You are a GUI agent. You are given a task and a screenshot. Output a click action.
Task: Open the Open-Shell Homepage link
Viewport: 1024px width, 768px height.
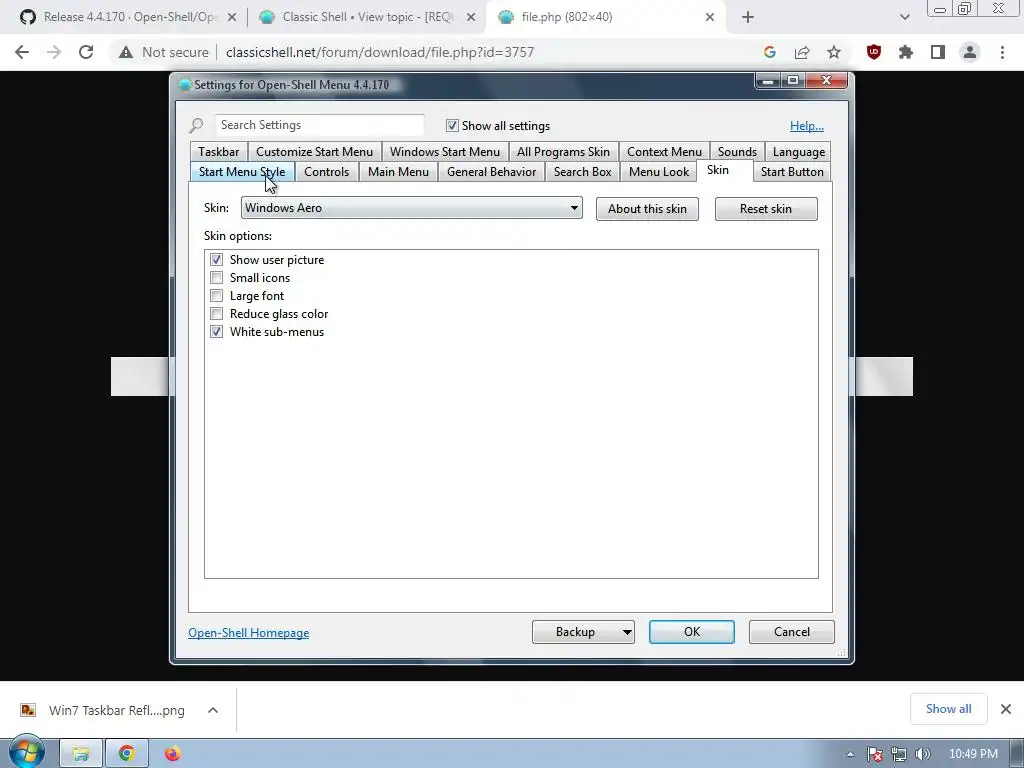(249, 633)
